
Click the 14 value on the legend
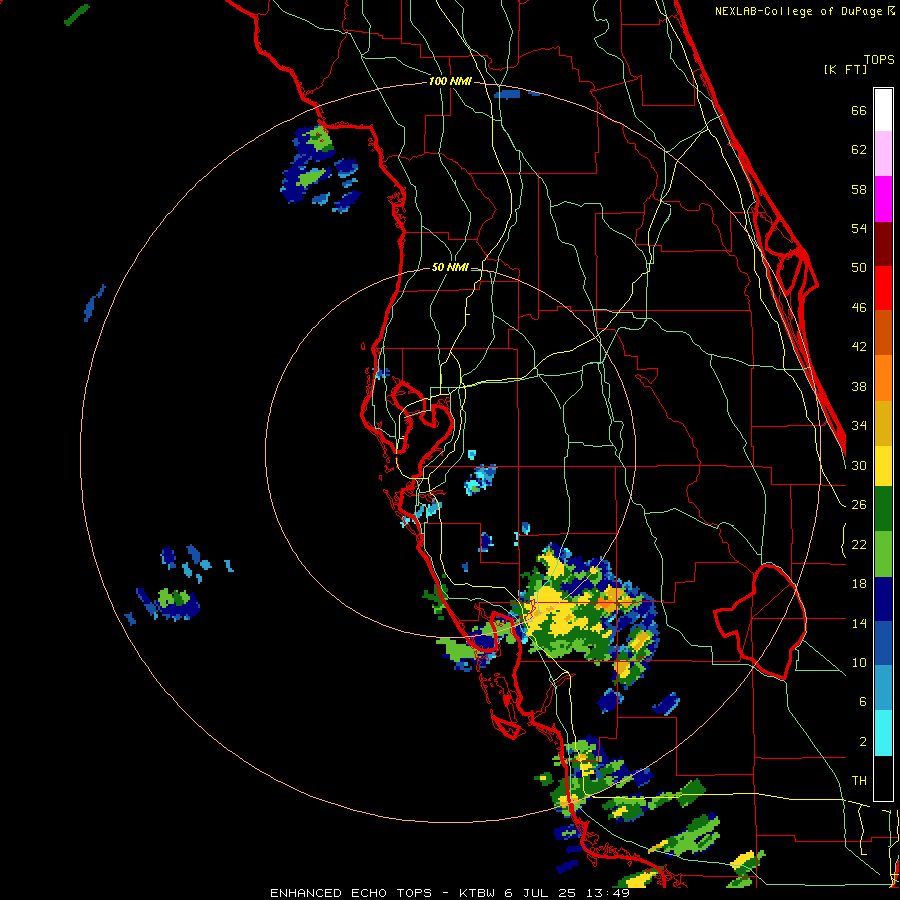click(859, 623)
